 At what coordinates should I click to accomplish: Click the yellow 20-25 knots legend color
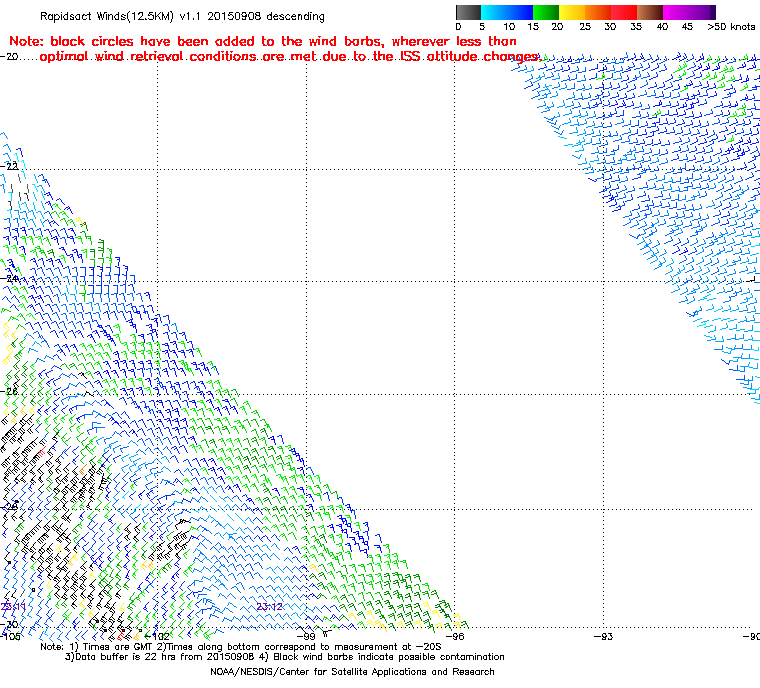[x=572, y=12]
